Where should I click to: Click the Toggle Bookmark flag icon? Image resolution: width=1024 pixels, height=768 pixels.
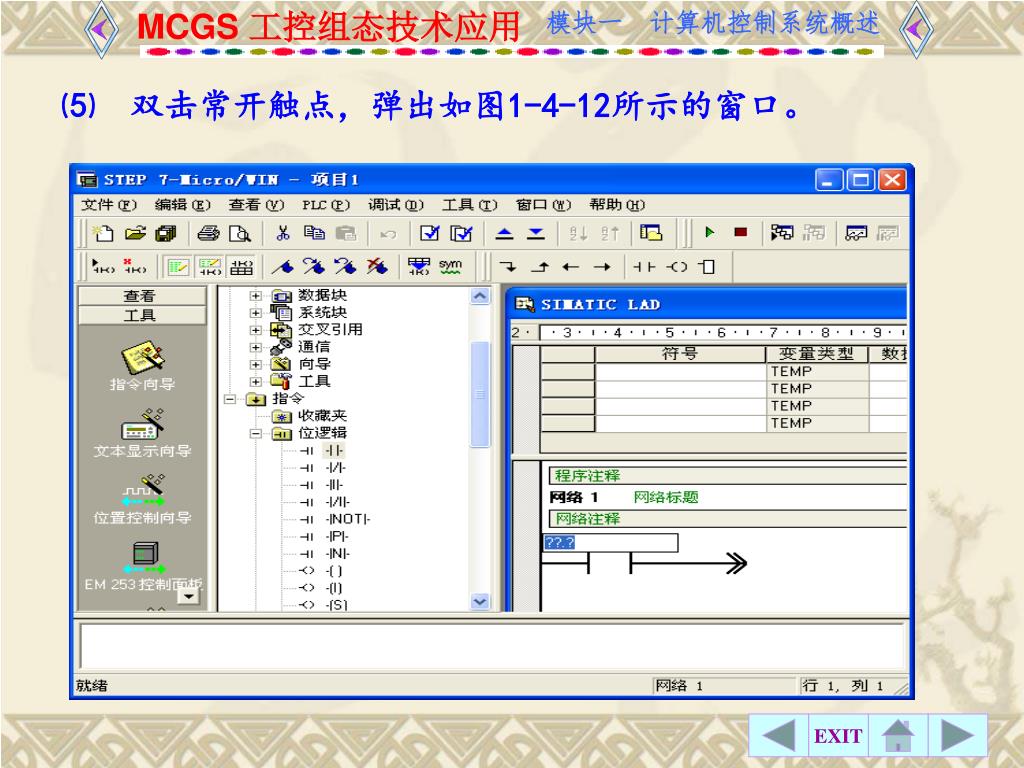click(x=283, y=266)
